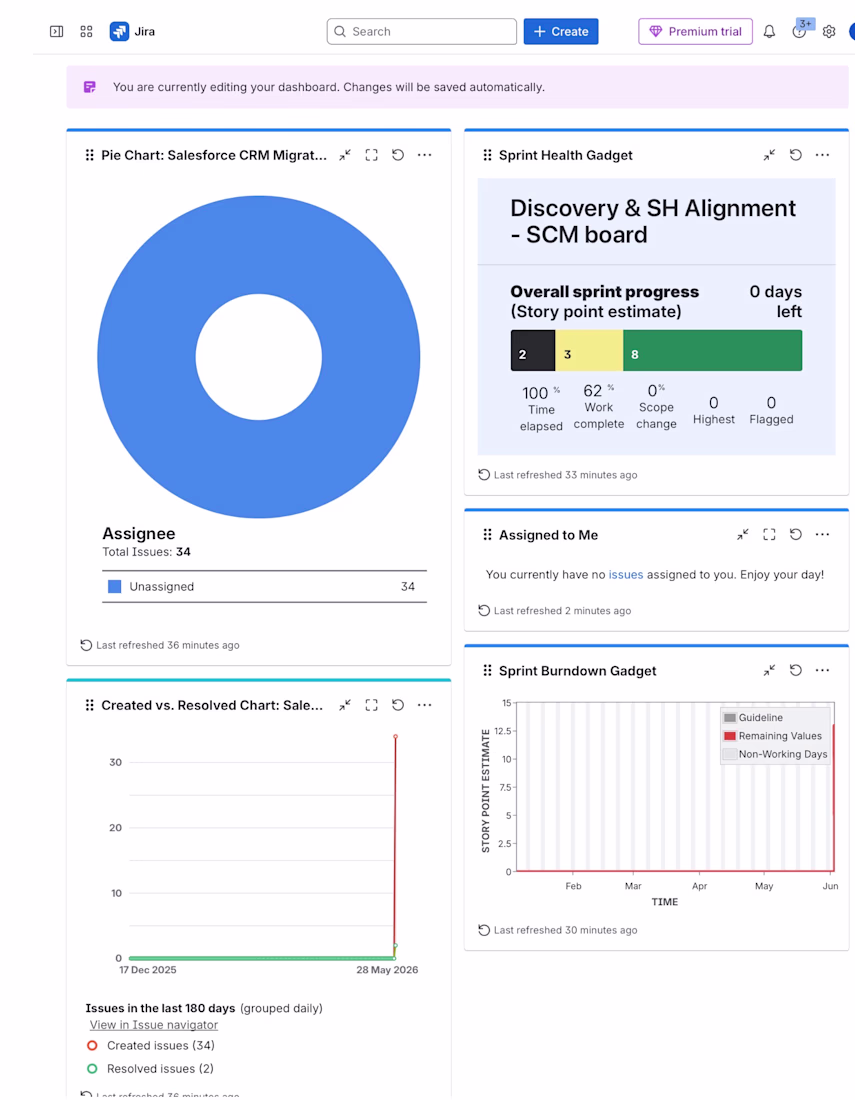Click the green segment of the sprint progress bar
The width and height of the screenshot is (855, 1100).
(x=713, y=351)
